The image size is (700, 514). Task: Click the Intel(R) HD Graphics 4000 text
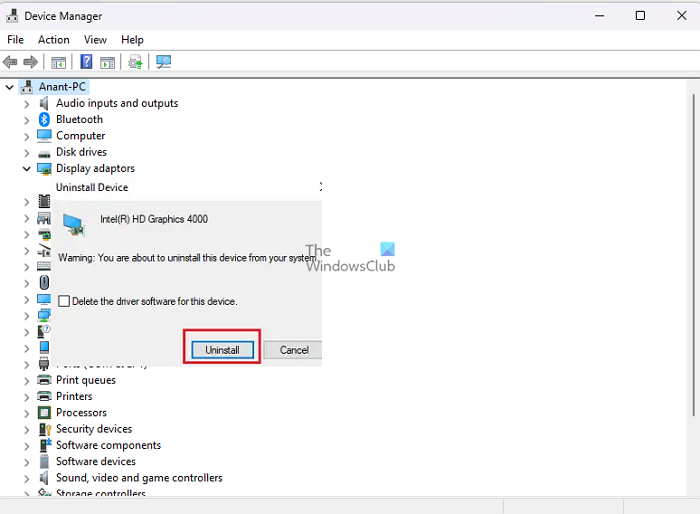(154, 219)
